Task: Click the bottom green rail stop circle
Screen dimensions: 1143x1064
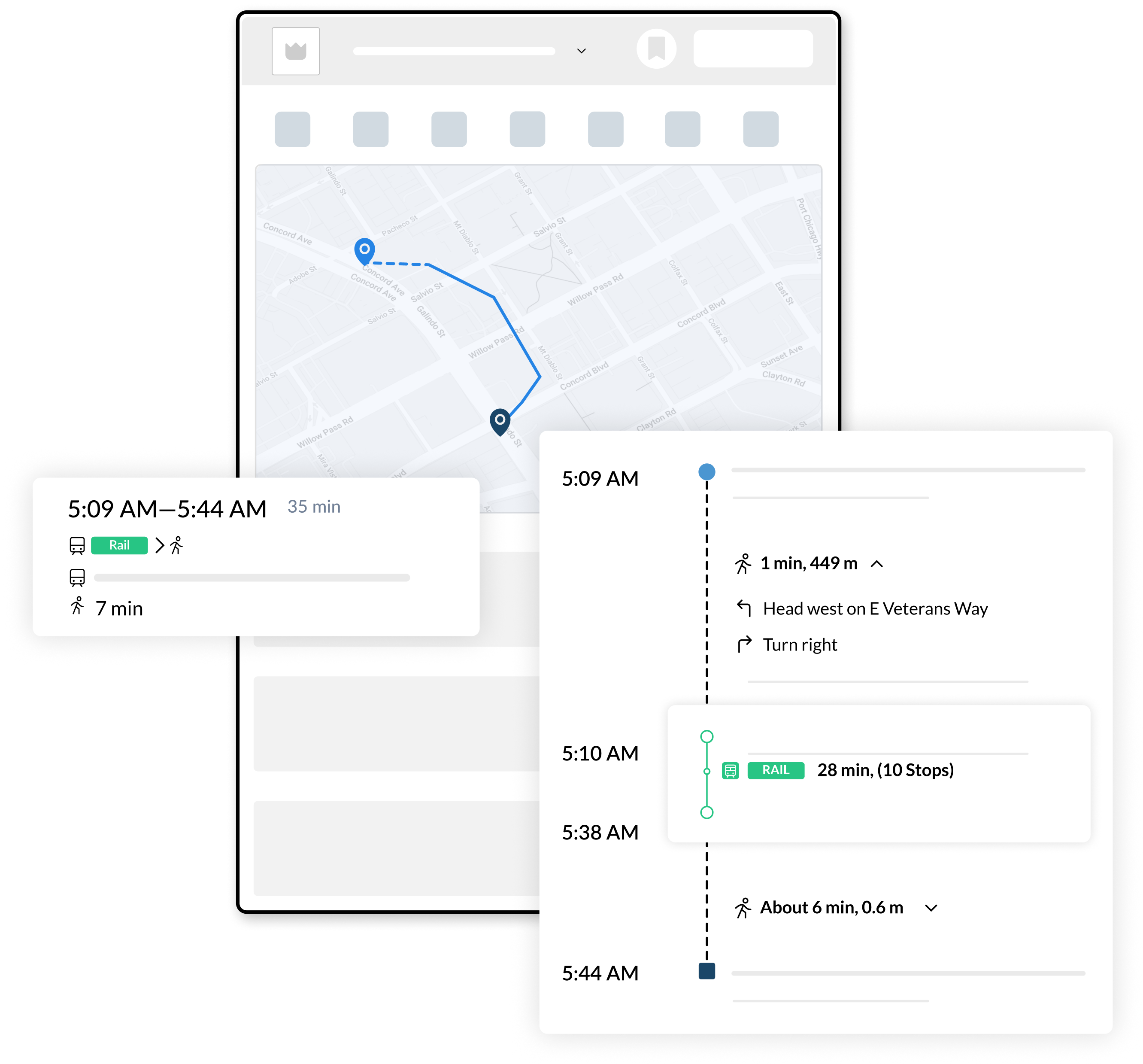Action: click(x=706, y=812)
